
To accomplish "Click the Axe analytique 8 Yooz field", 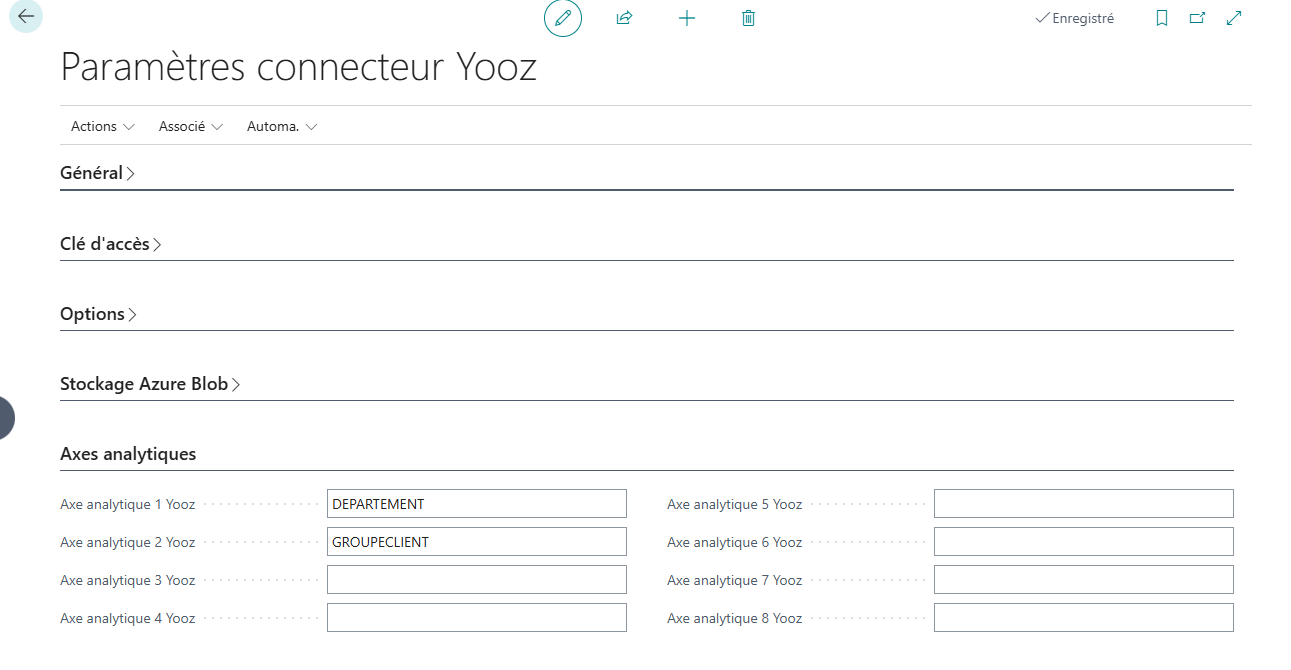I will [x=1083, y=618].
